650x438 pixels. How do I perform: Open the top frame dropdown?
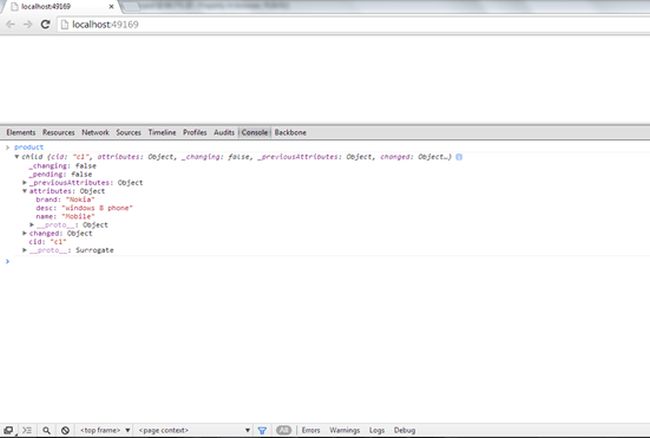[x=105, y=431]
